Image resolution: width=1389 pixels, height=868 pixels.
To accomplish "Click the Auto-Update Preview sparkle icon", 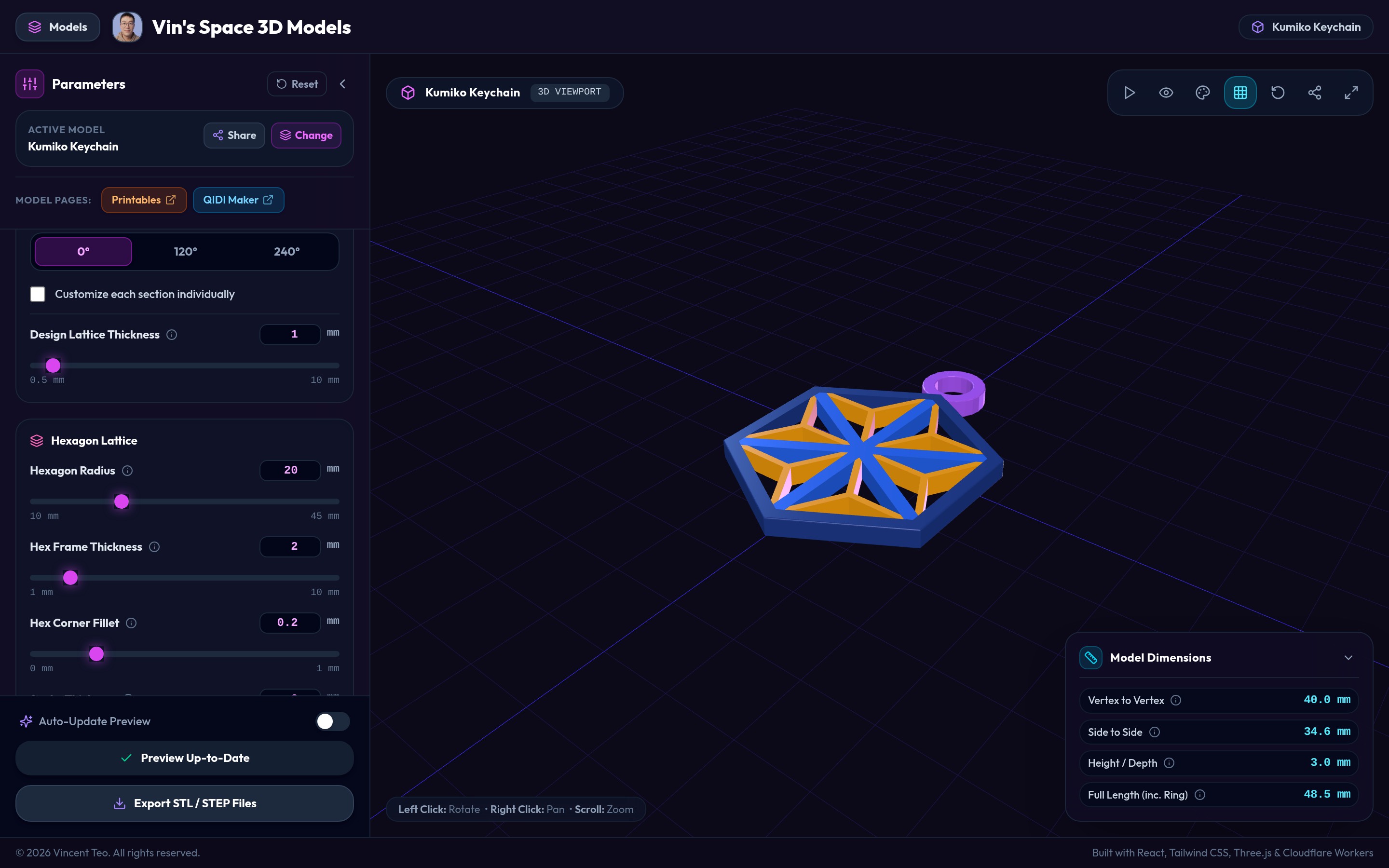I will pyautogui.click(x=26, y=721).
